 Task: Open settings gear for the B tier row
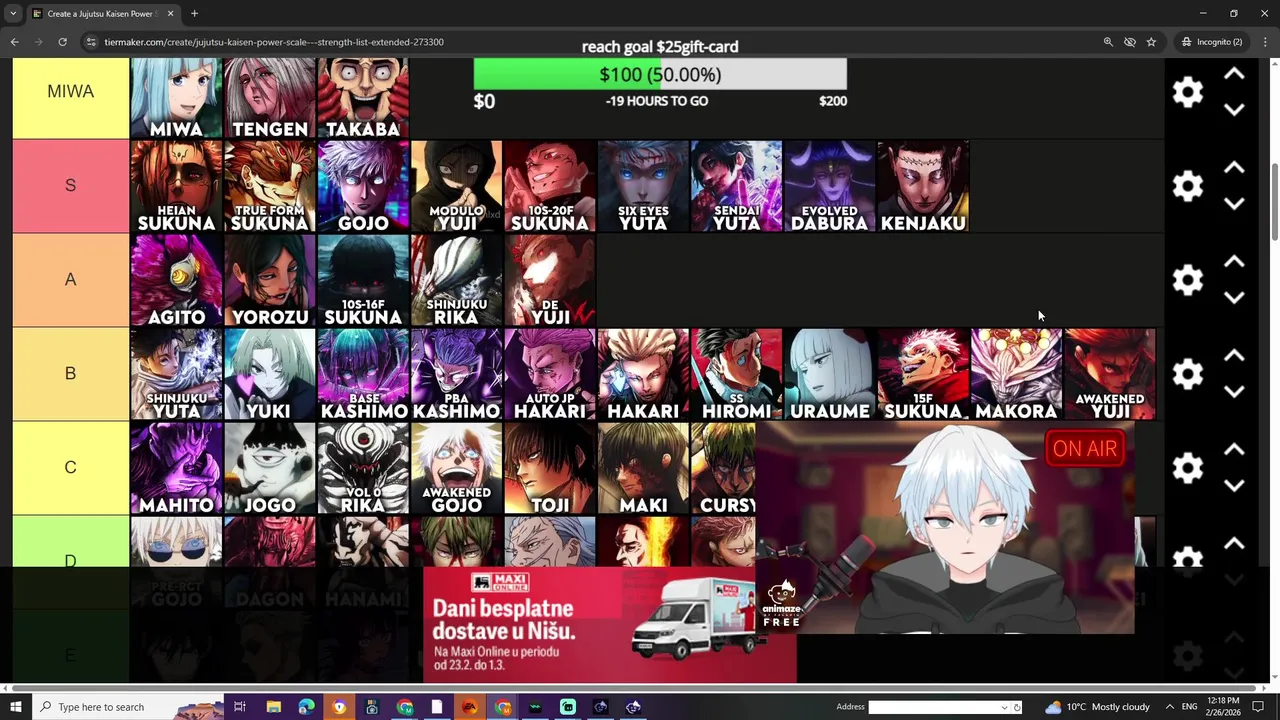[1187, 374]
